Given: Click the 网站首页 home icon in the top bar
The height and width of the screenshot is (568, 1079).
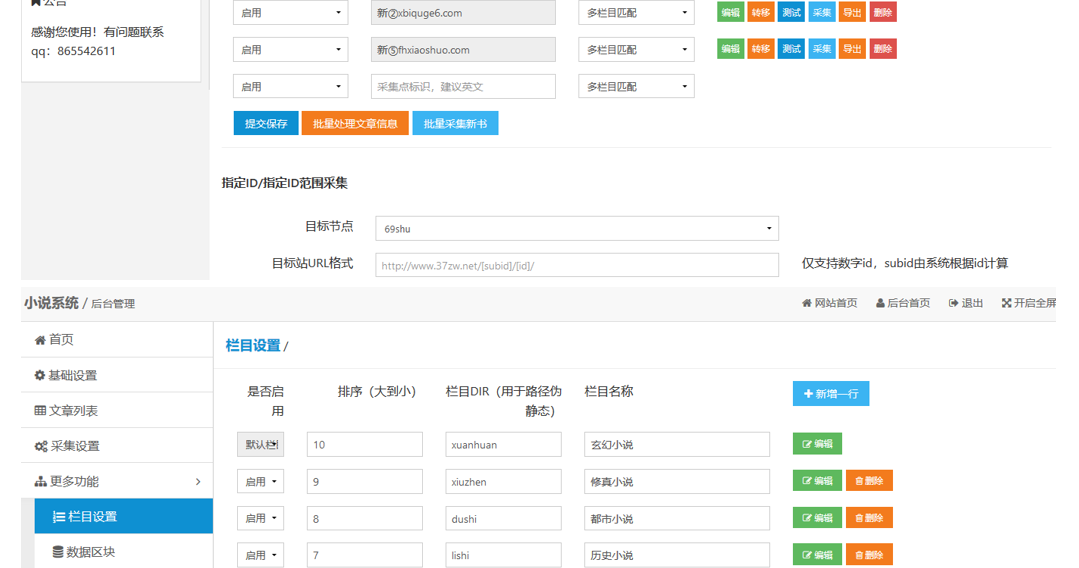Looking at the screenshot, I should tap(806, 303).
